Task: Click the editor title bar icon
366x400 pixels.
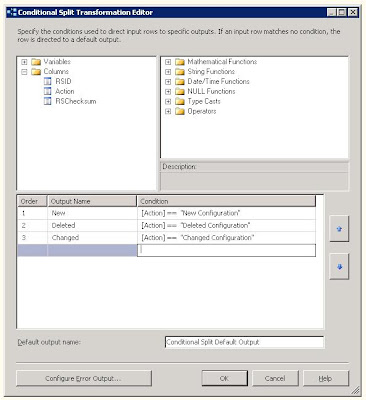Action: tap(12, 13)
